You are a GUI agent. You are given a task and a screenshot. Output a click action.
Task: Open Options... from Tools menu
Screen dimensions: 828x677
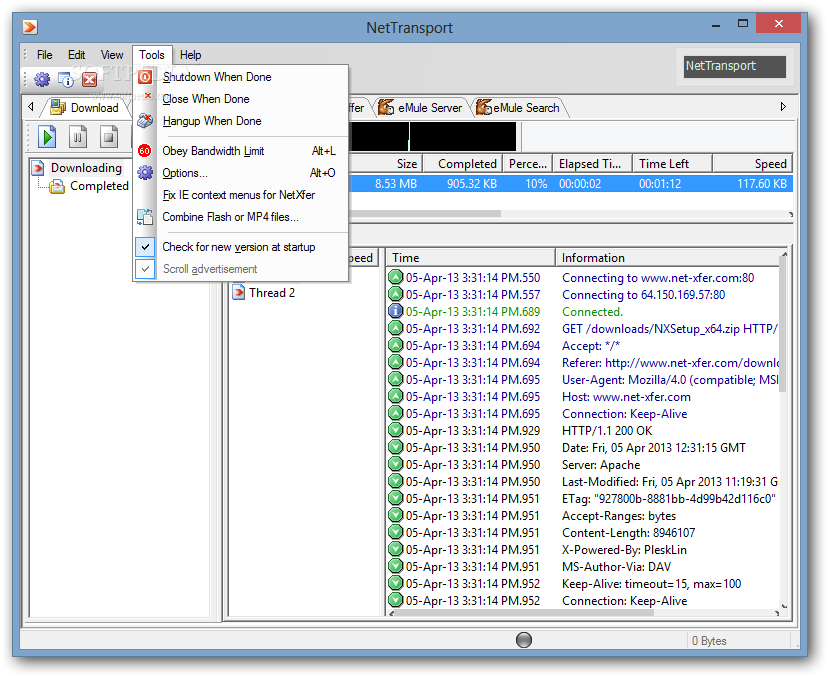pos(240,173)
